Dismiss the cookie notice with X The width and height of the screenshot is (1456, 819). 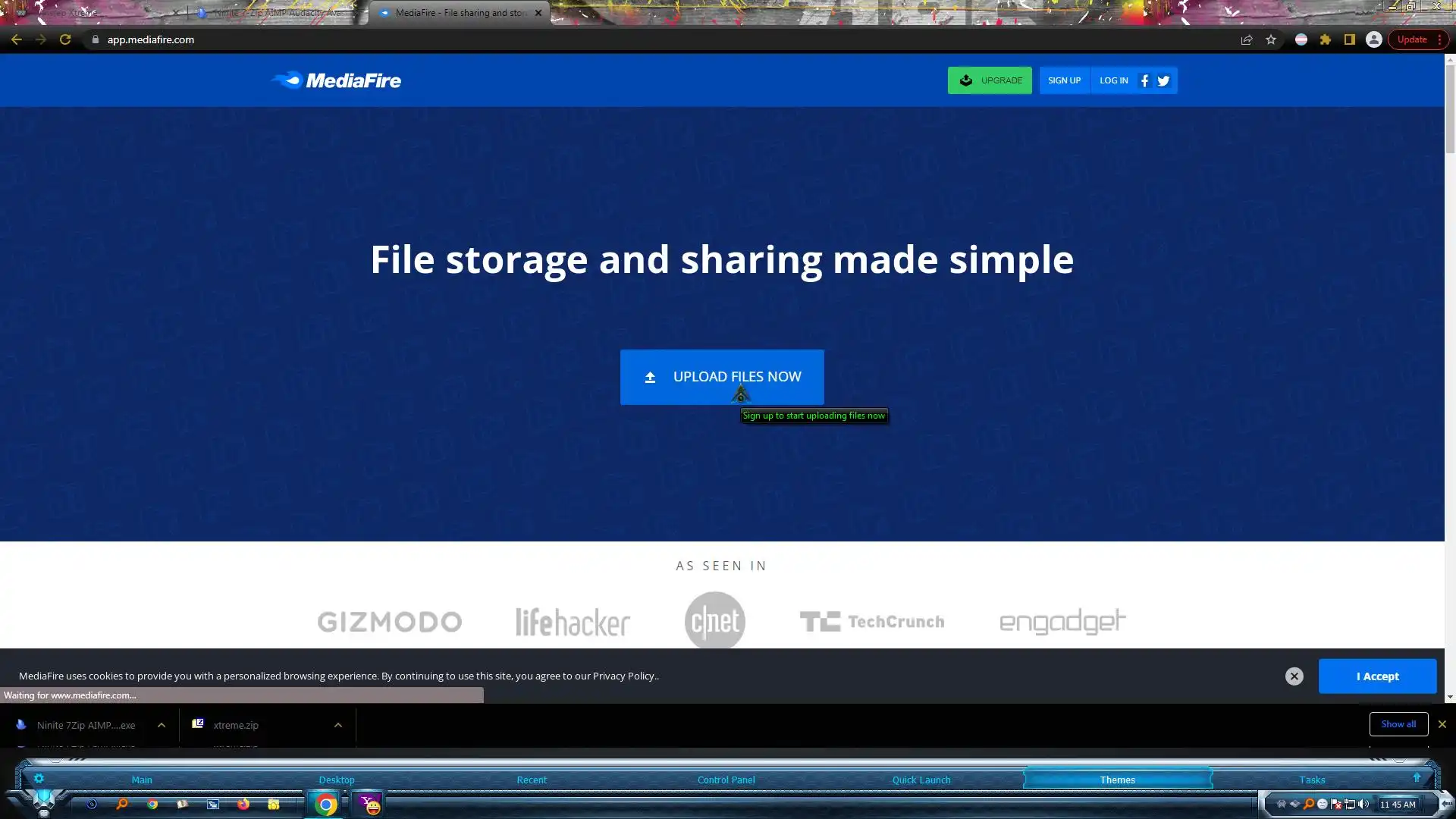(x=1294, y=676)
